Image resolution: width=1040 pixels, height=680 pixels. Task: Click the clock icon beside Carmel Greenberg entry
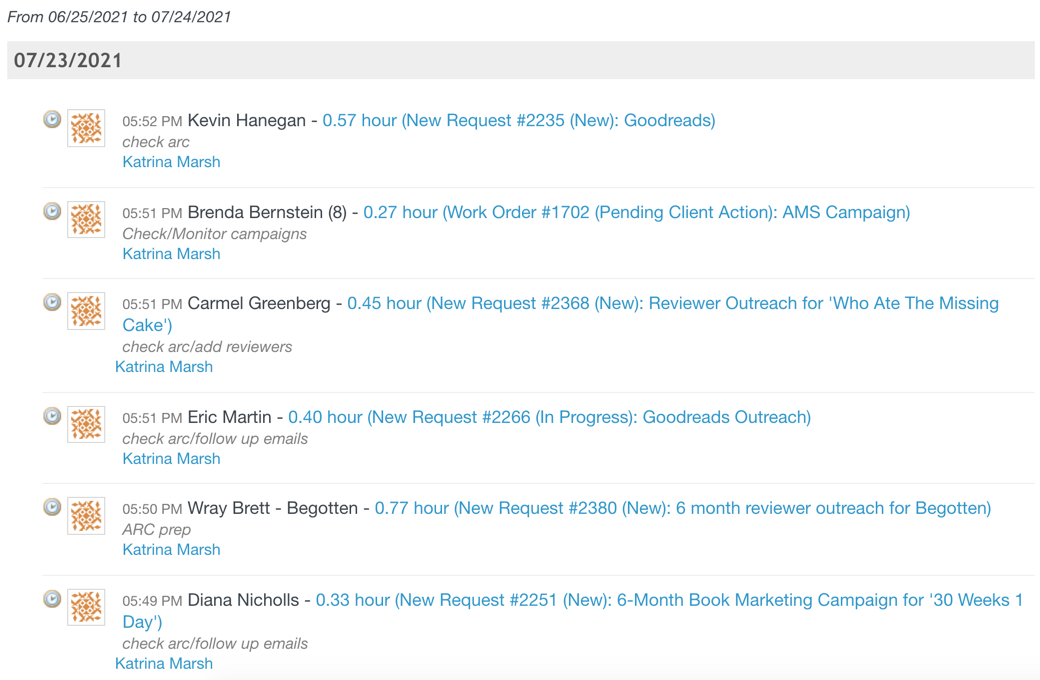pos(52,302)
